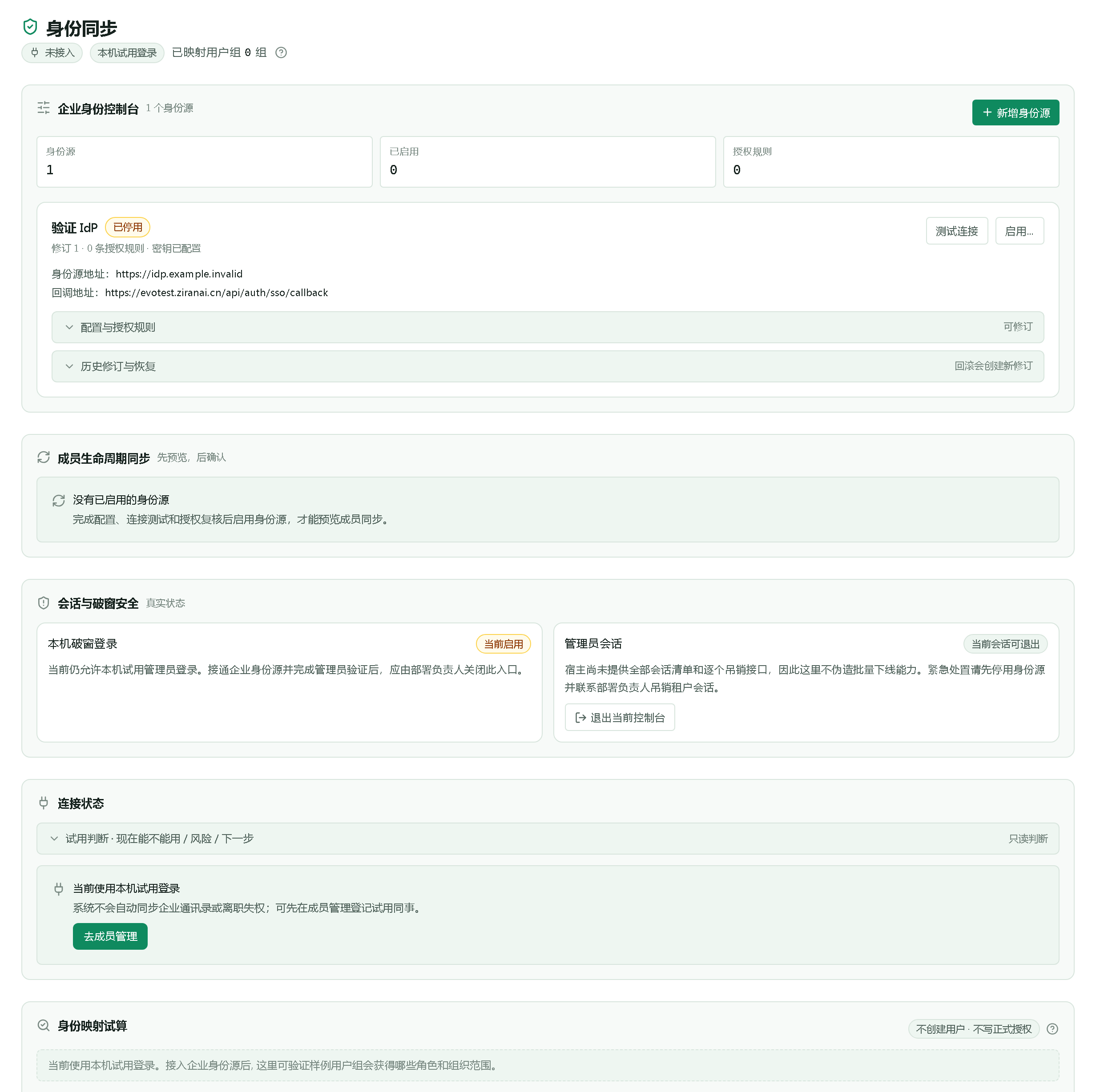Click the sync icon beside 成员生命周期同步
The image size is (1096, 1092).
[44, 457]
